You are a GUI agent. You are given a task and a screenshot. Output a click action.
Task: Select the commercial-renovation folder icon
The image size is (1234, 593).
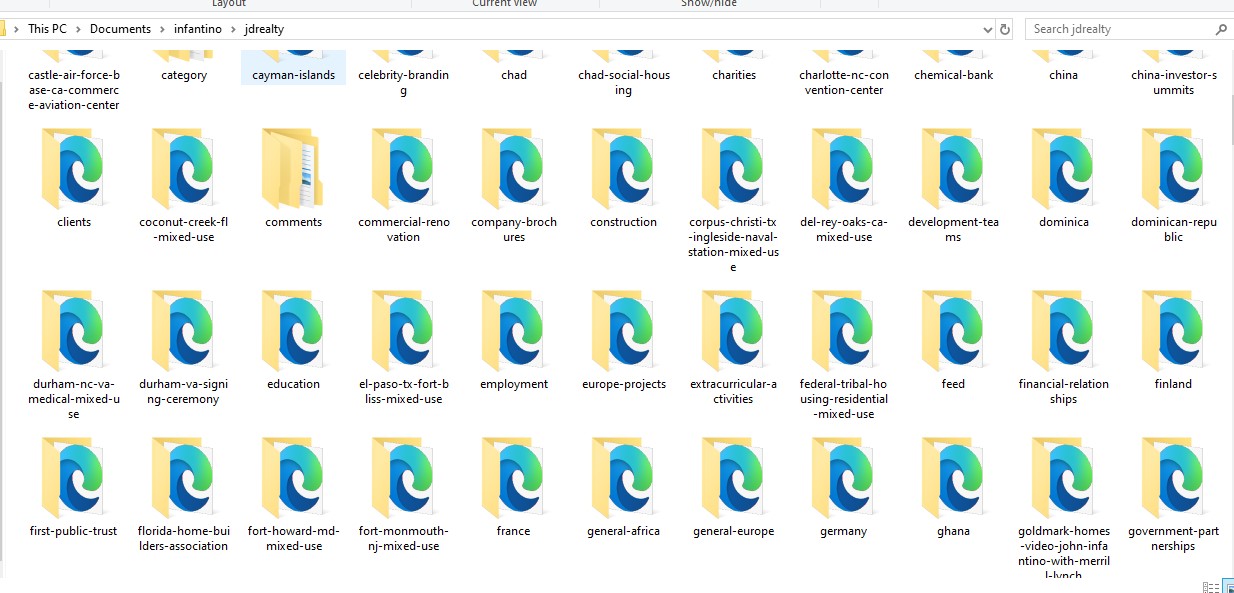tap(403, 168)
